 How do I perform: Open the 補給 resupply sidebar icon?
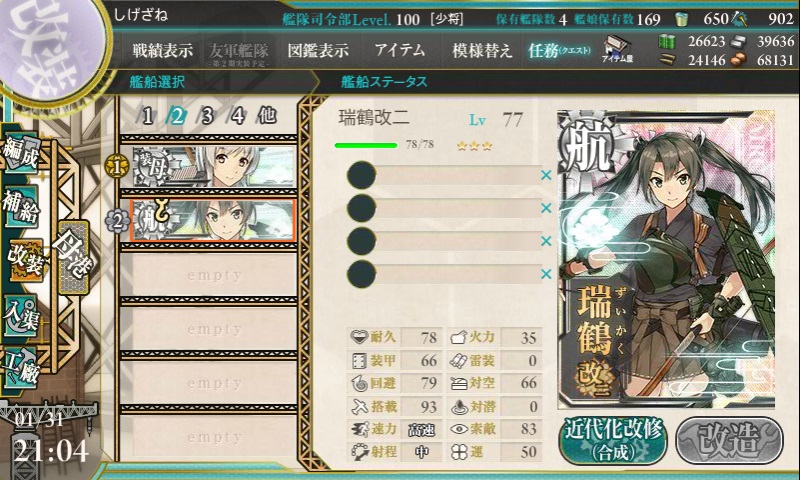[21, 206]
